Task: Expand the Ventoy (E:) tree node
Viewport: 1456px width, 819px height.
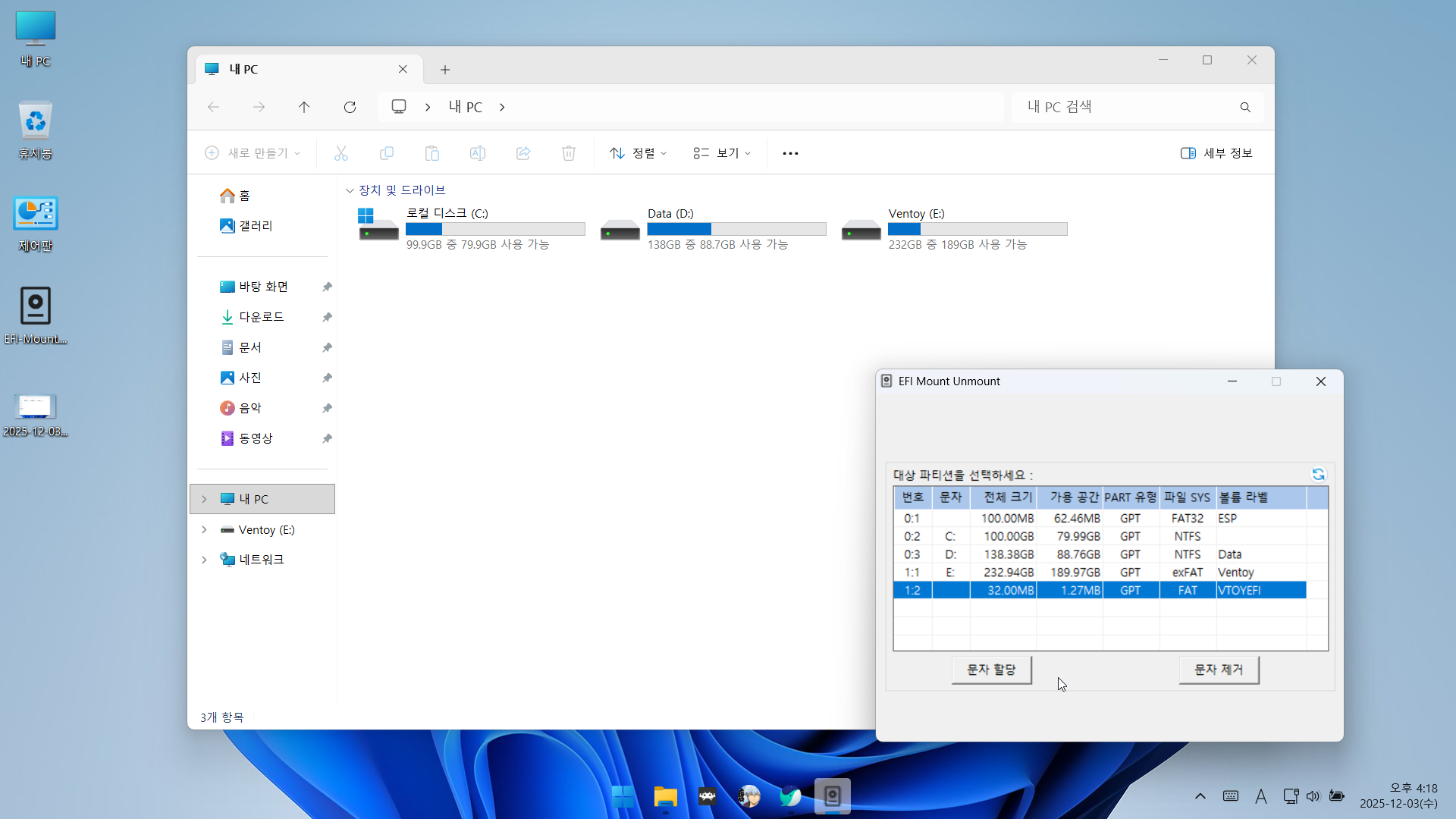Action: [x=204, y=530]
